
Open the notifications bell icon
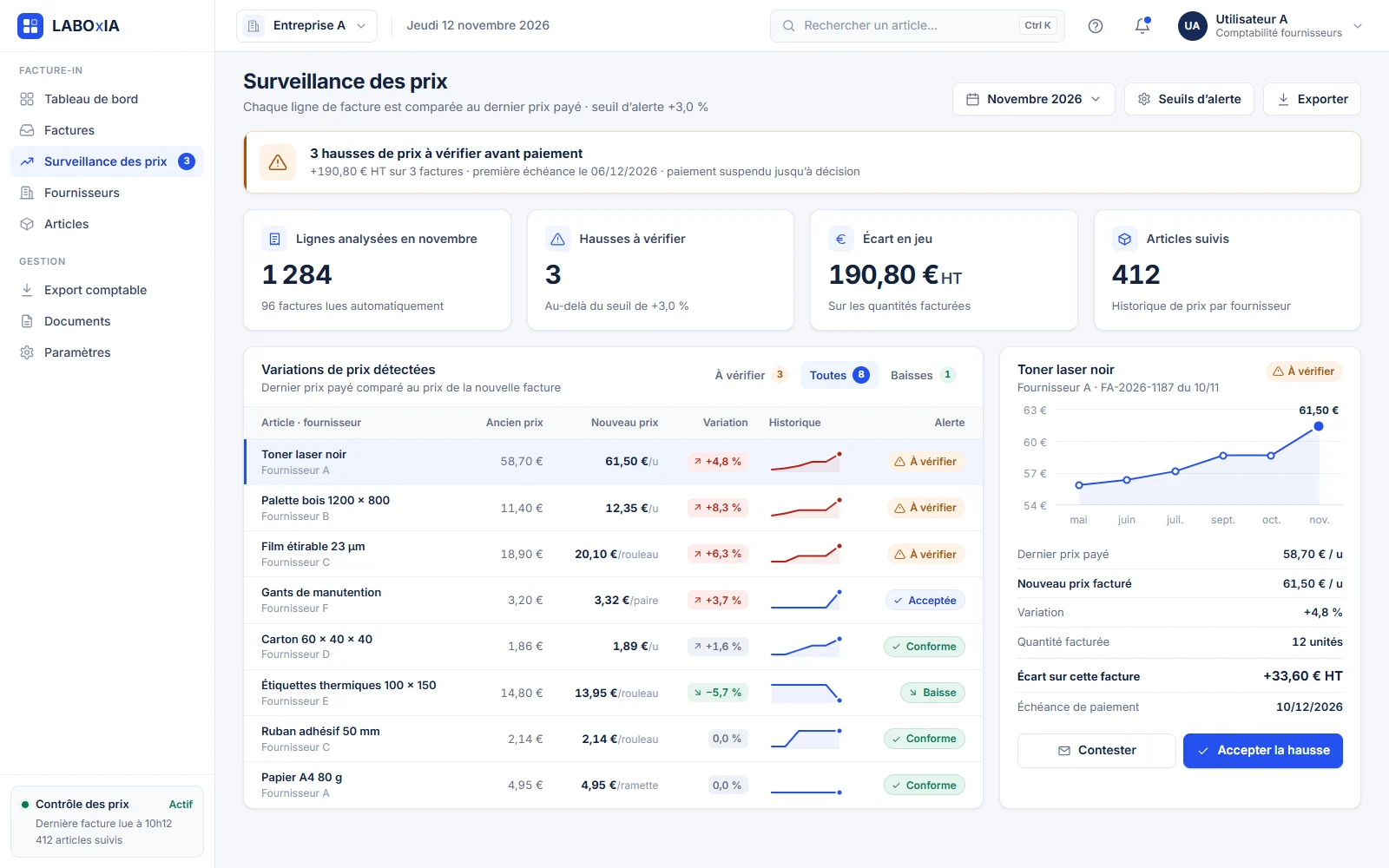(x=1142, y=26)
